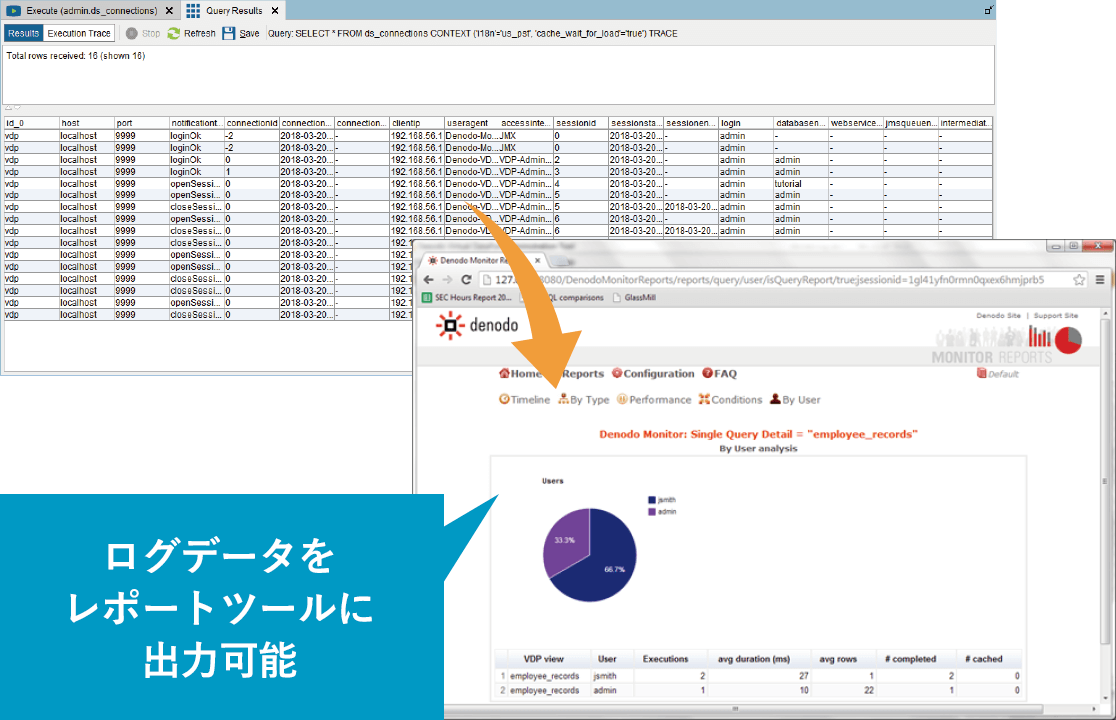The image size is (1116, 720).
Task: Click the detach panel icon at top right
Action: click(x=989, y=10)
